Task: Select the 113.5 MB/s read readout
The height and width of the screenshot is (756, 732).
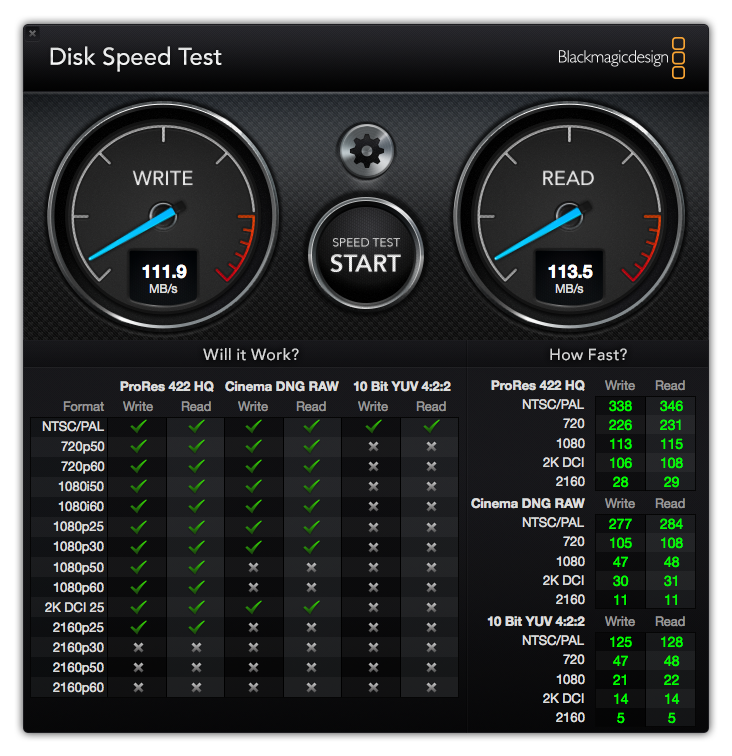Action: coord(569,277)
